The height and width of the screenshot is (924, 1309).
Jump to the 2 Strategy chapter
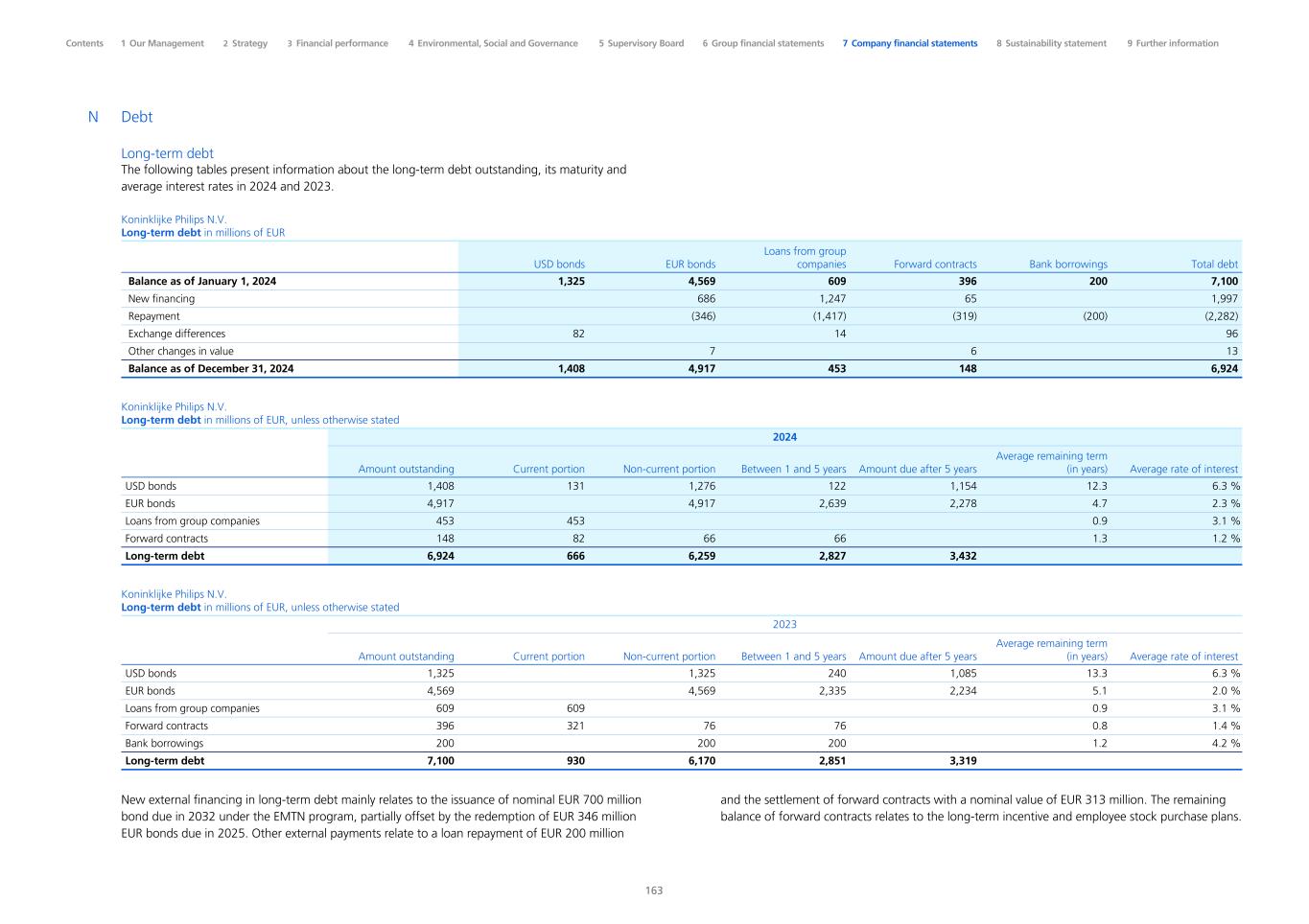(x=245, y=43)
